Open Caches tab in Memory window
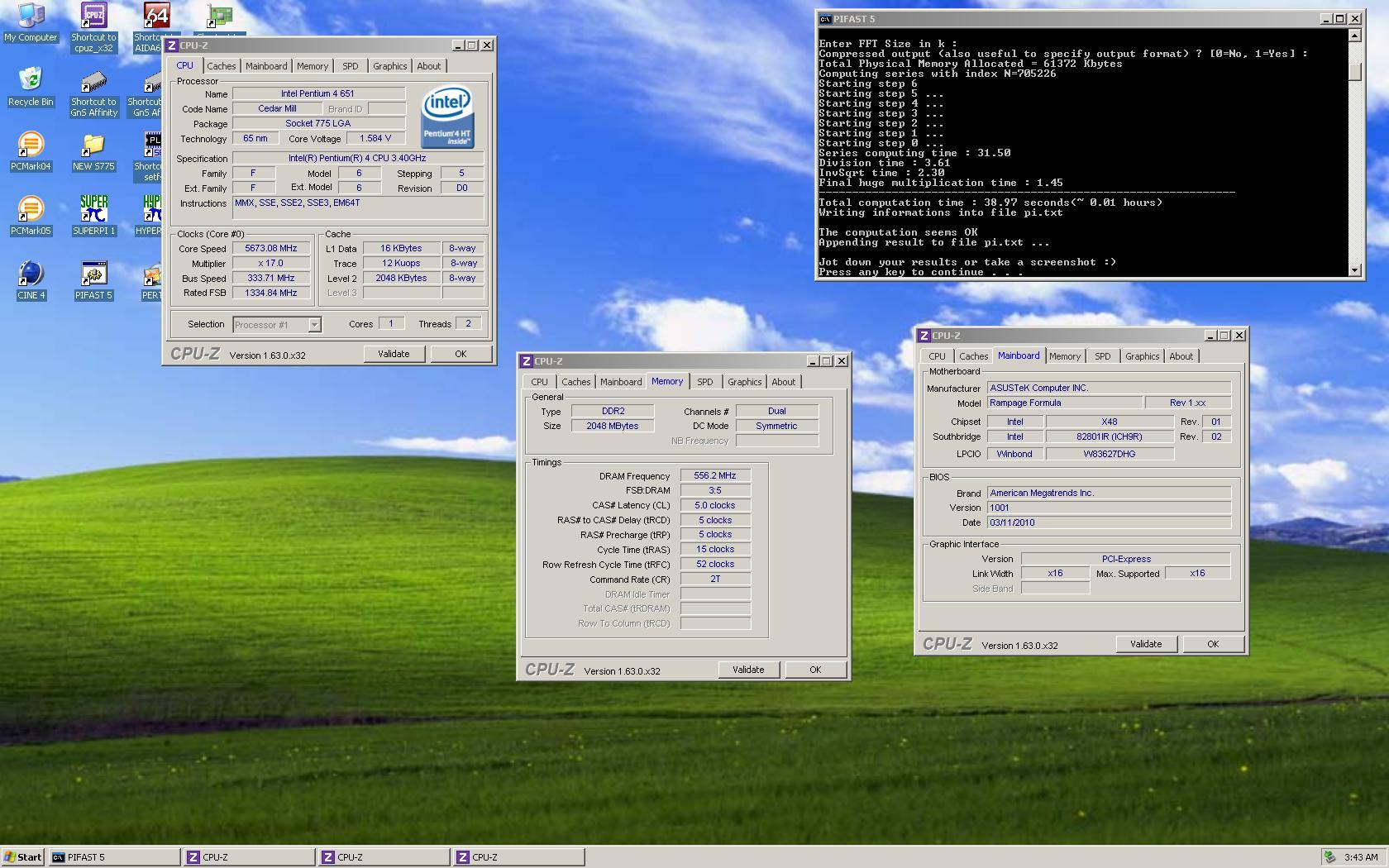The width and height of the screenshot is (1389, 868). click(x=576, y=382)
